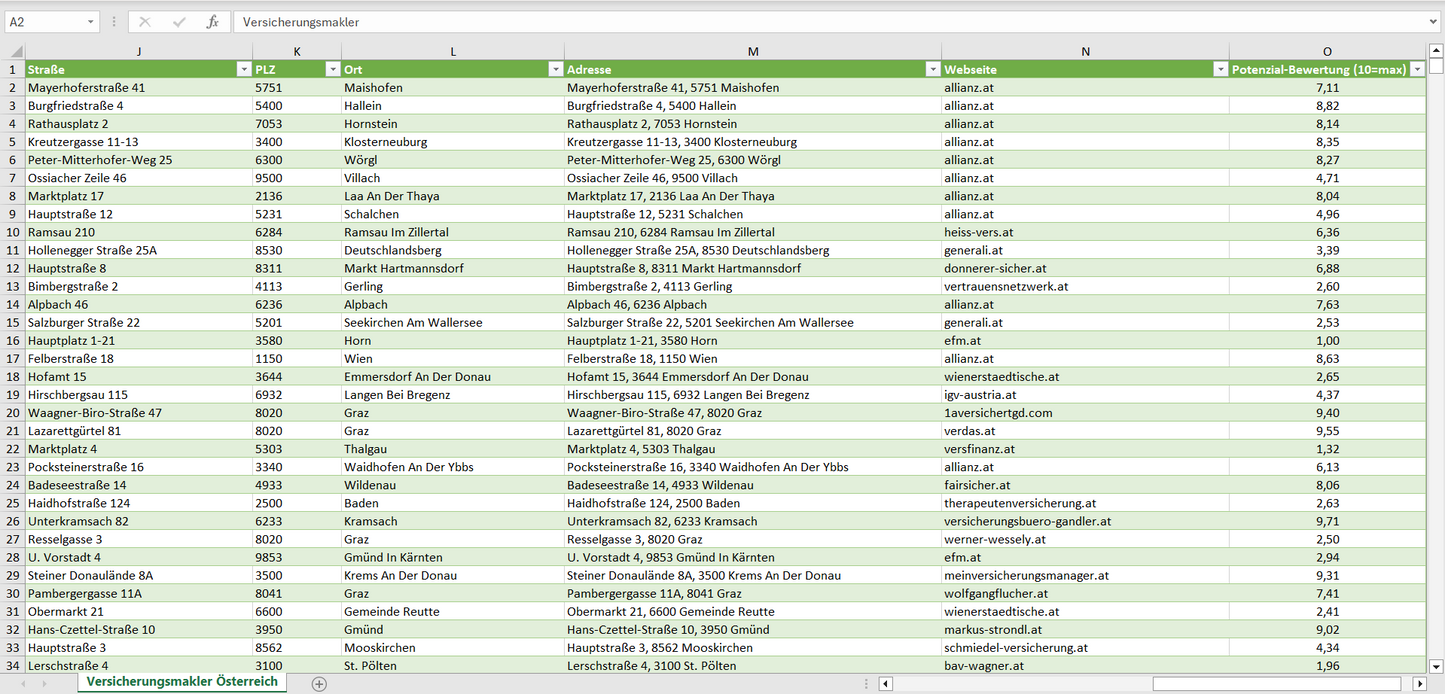Click the Enter checkmark icon in formula bar
The width and height of the screenshot is (1445, 694).
tap(179, 22)
